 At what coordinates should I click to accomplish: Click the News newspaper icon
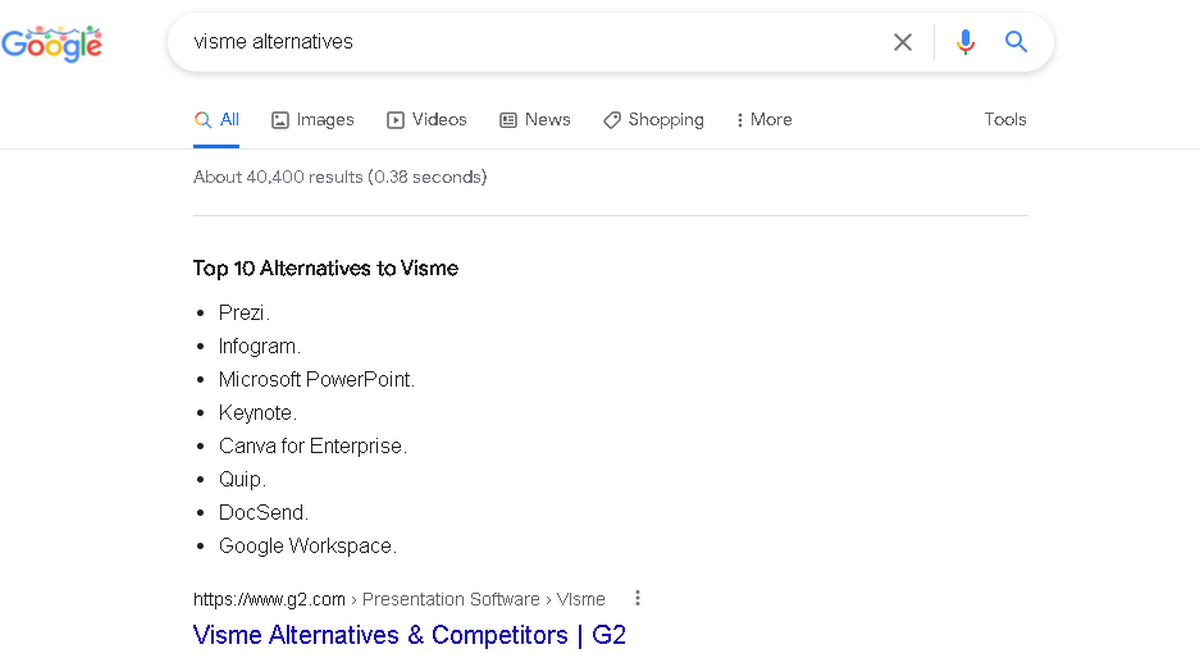tap(509, 120)
